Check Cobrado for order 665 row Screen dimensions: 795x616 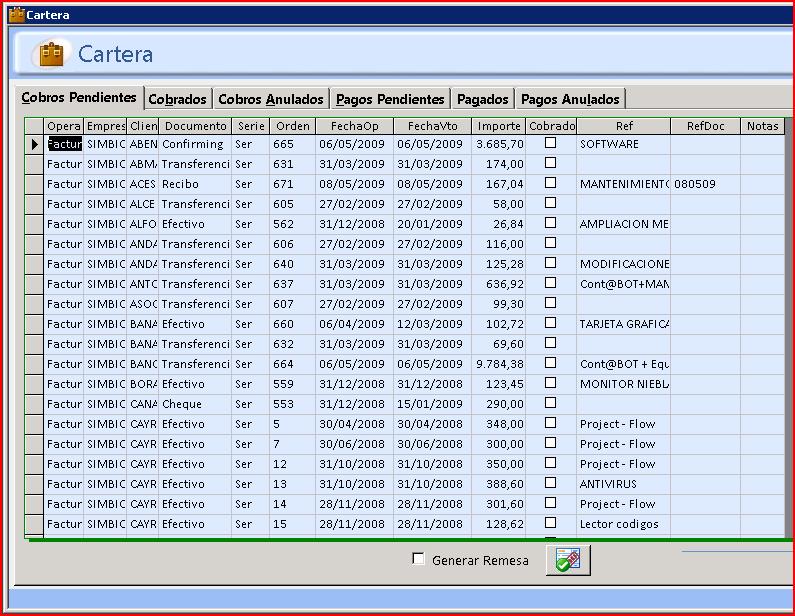pyautogui.click(x=550, y=143)
